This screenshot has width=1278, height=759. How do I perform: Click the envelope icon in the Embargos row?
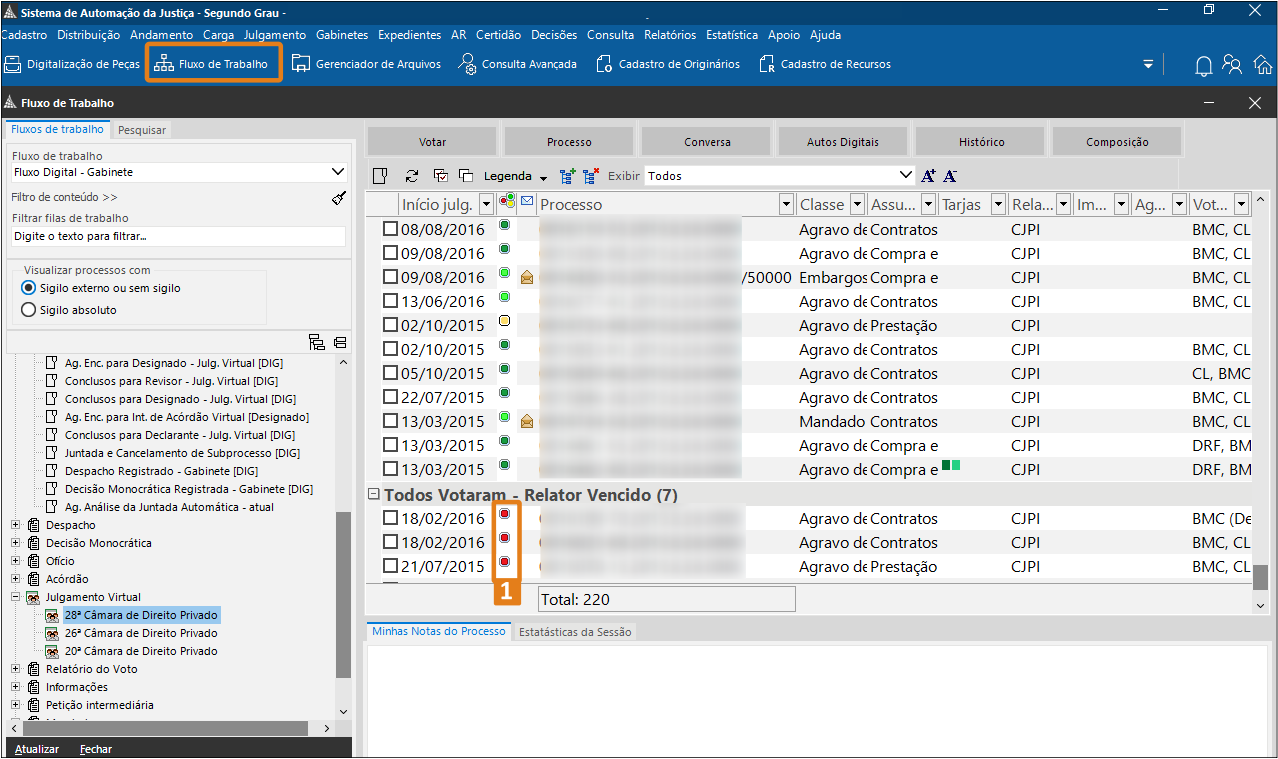tap(527, 278)
